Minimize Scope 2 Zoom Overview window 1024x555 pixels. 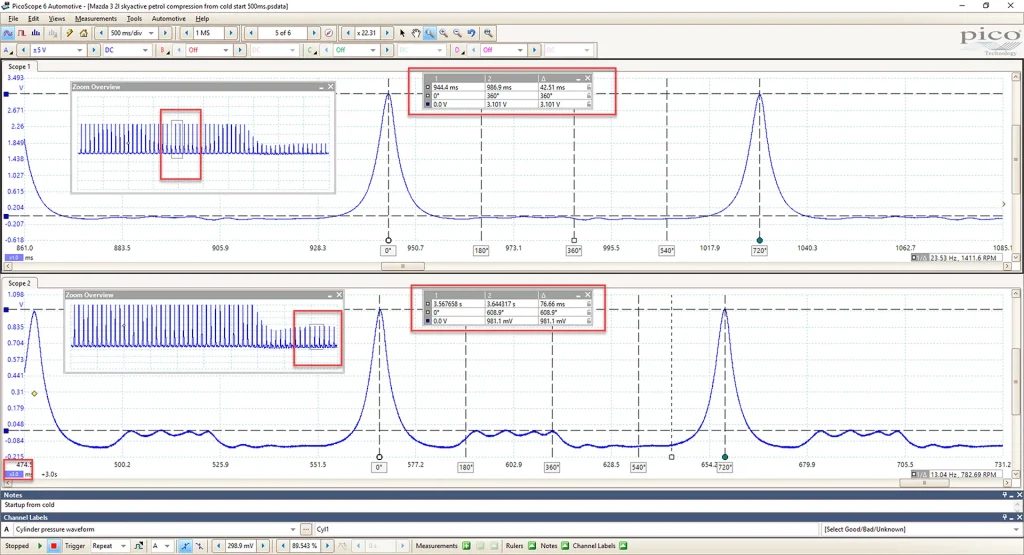click(330, 295)
